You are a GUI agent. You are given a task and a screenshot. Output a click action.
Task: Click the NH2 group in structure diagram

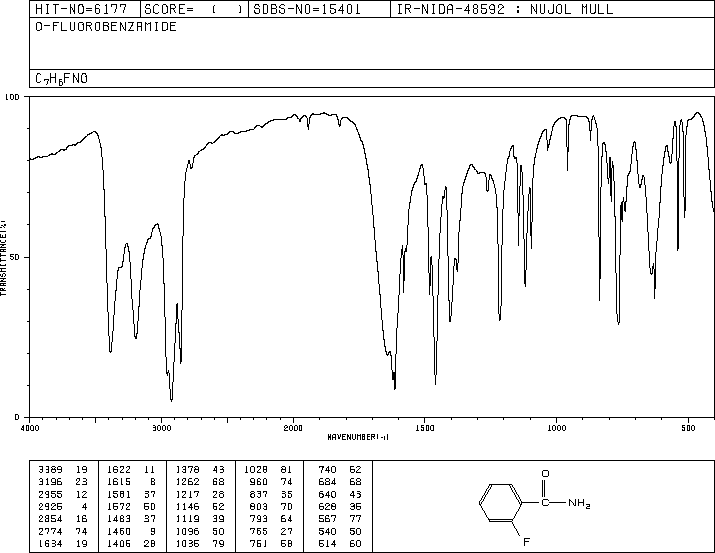(580, 503)
